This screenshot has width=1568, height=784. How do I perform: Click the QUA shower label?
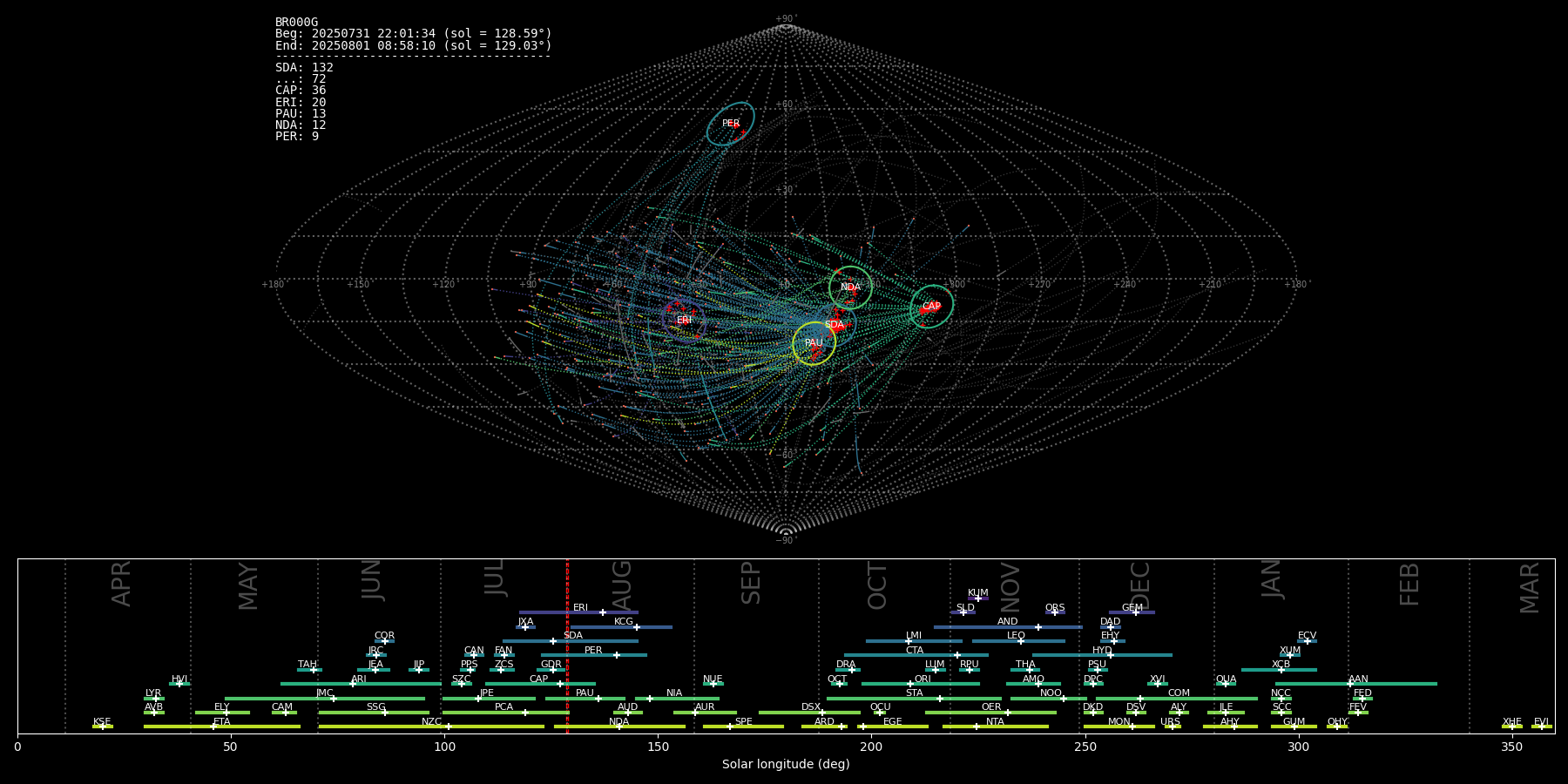click(1226, 679)
